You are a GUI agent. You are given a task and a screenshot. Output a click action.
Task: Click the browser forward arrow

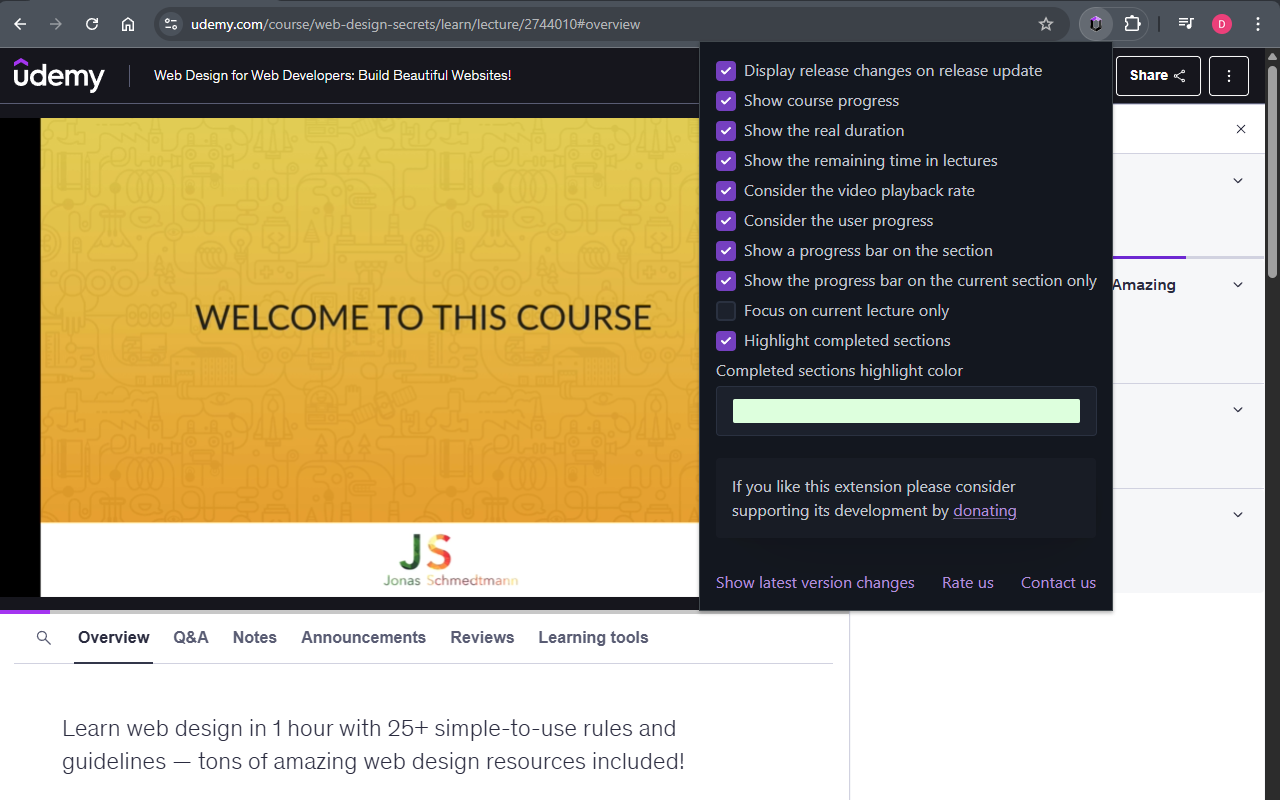pos(56,24)
